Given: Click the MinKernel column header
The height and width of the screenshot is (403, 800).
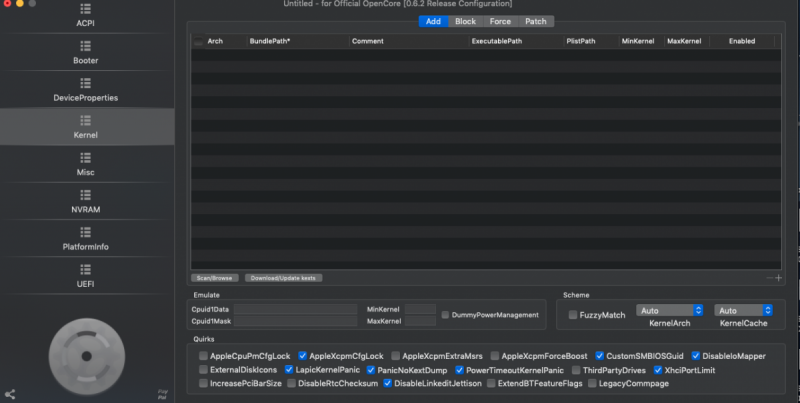Looking at the screenshot, I should 638,41.
